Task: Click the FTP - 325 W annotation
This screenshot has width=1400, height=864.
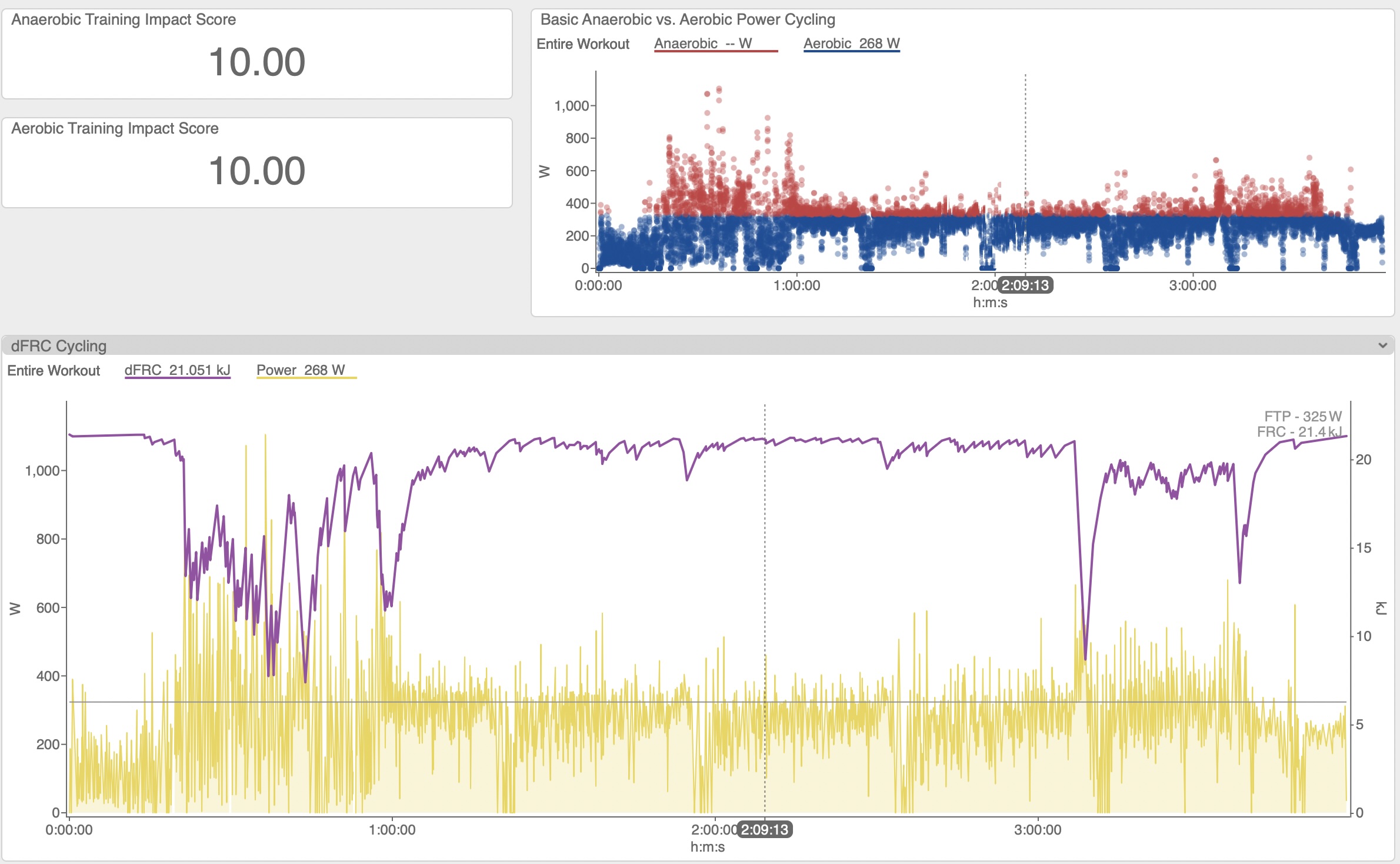Action: click(x=1302, y=416)
